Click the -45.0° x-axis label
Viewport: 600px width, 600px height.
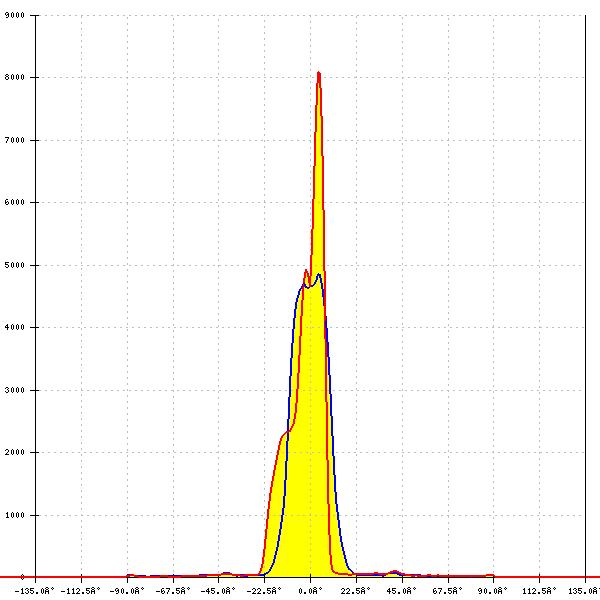click(x=218, y=591)
